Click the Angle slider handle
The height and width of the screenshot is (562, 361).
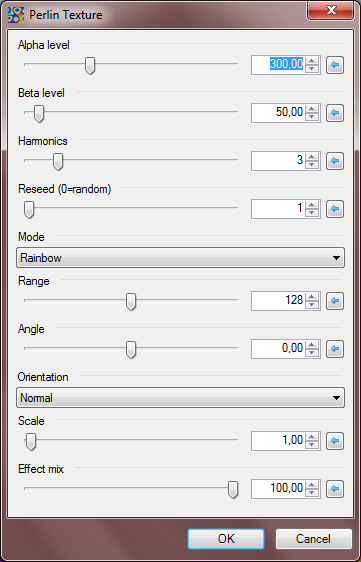(x=131, y=350)
